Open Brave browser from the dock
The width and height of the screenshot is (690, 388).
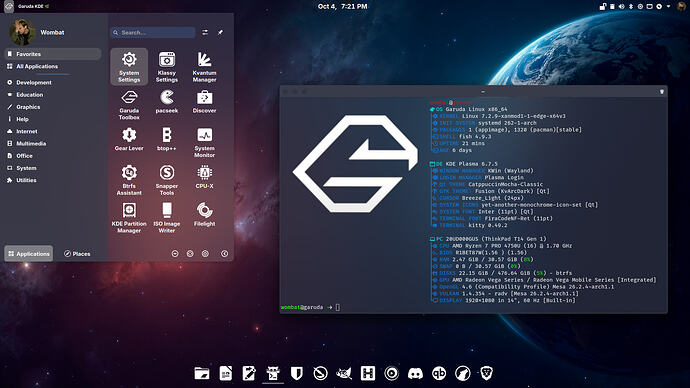486,373
